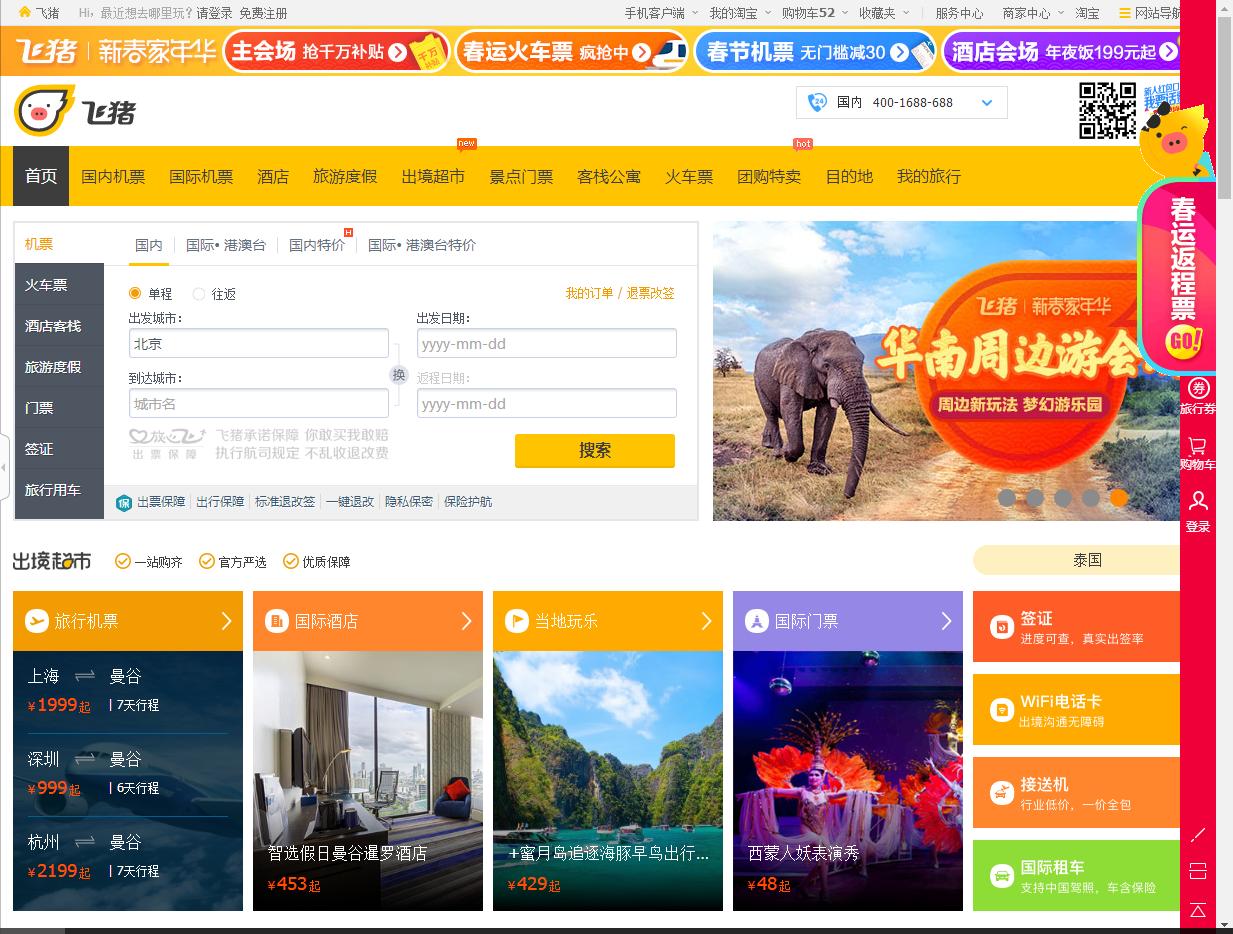This screenshot has height=934, width=1233.
Task: Open the 国际酒店 card chevron arrow
Action: tap(467, 620)
